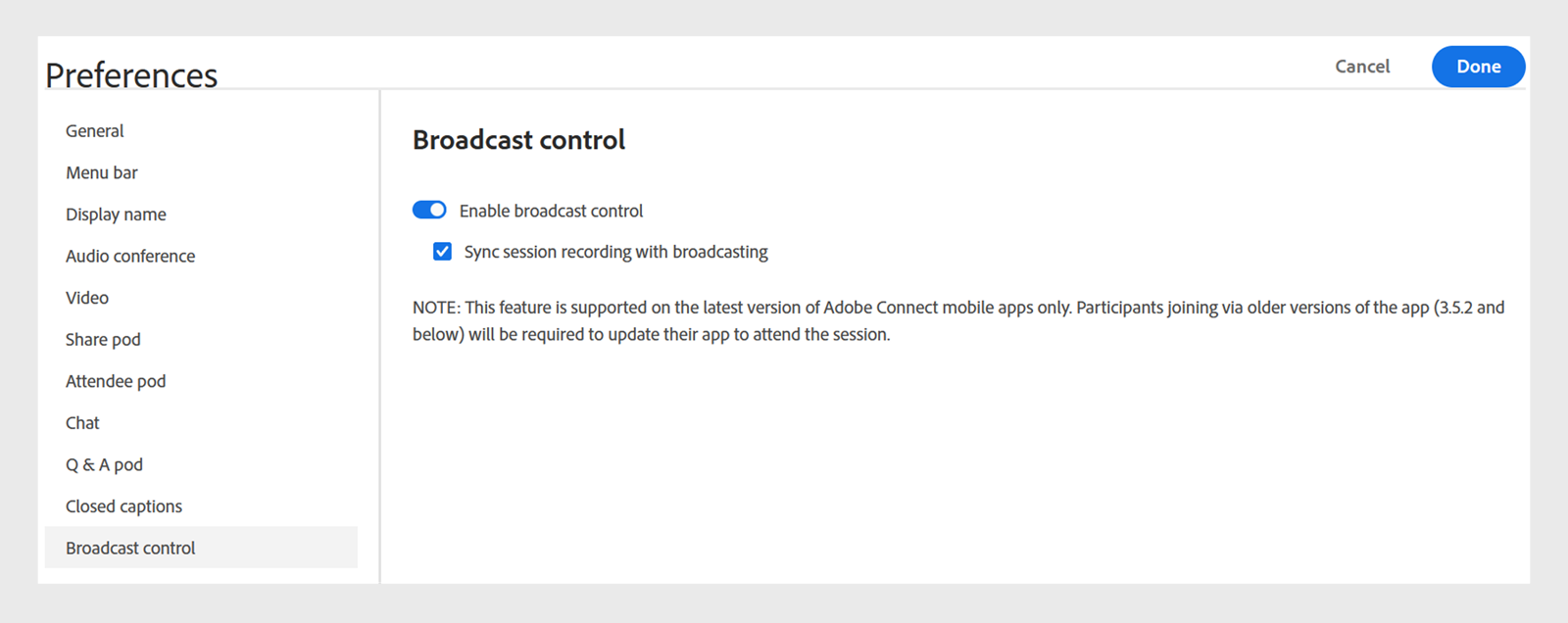Open Audio conference preferences
Screen dimensions: 1568x623
[130, 257]
